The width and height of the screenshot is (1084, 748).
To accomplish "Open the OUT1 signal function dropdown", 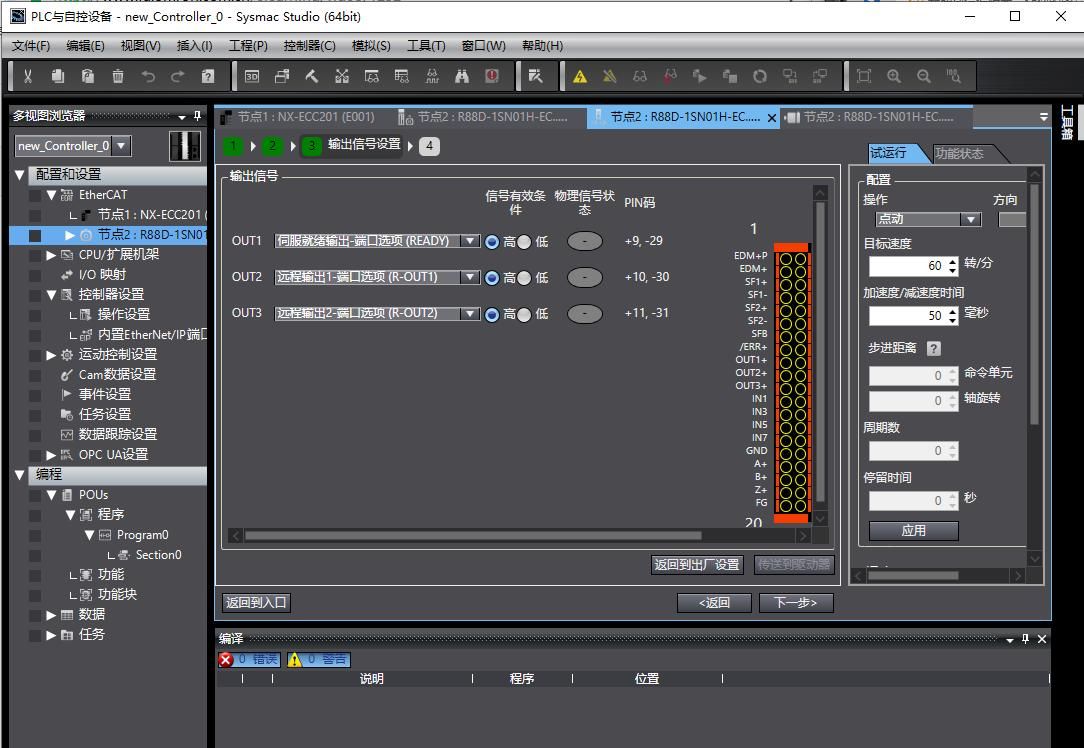I will [x=470, y=241].
